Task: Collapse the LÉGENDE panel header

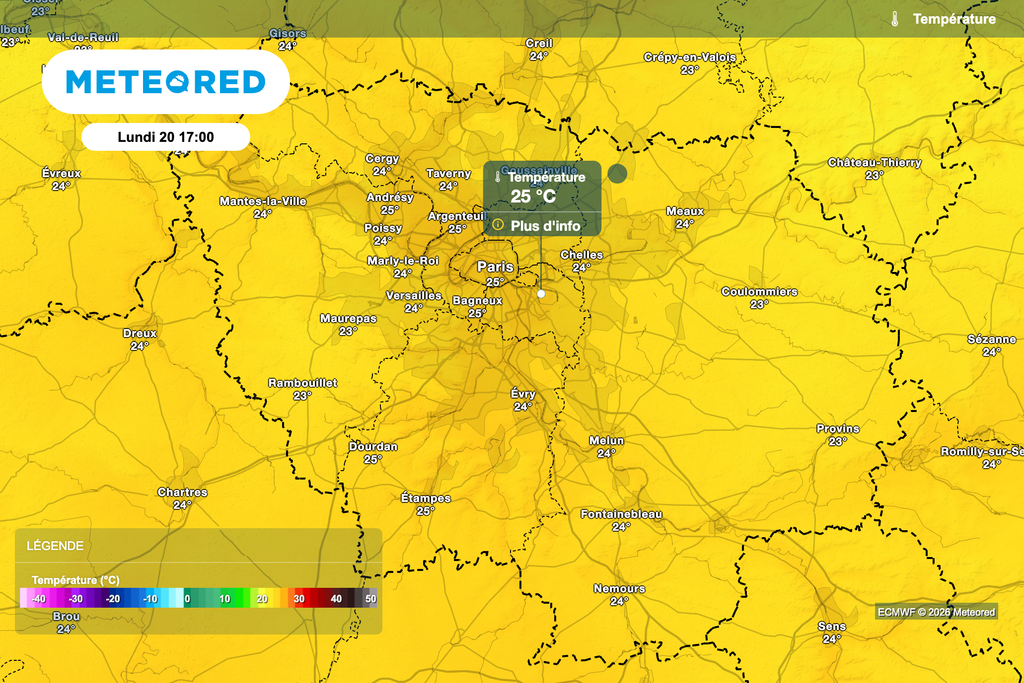Action: (x=199, y=546)
